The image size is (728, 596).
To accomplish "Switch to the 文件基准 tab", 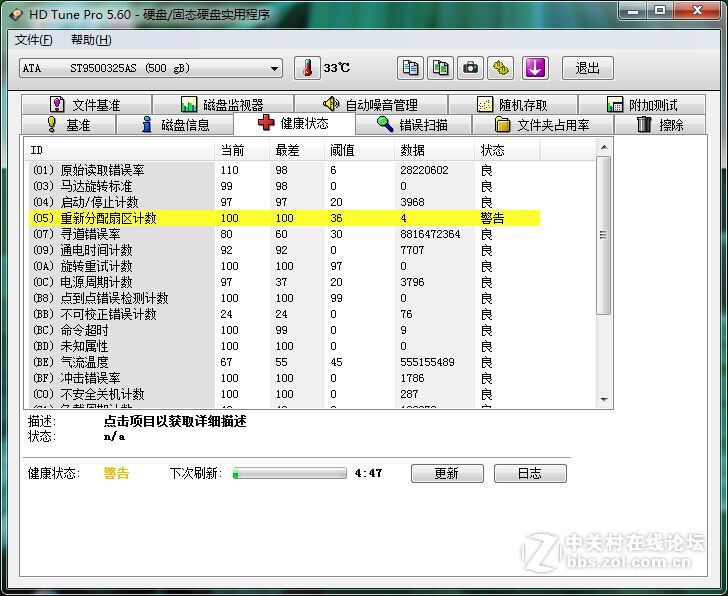I will tap(86, 104).
